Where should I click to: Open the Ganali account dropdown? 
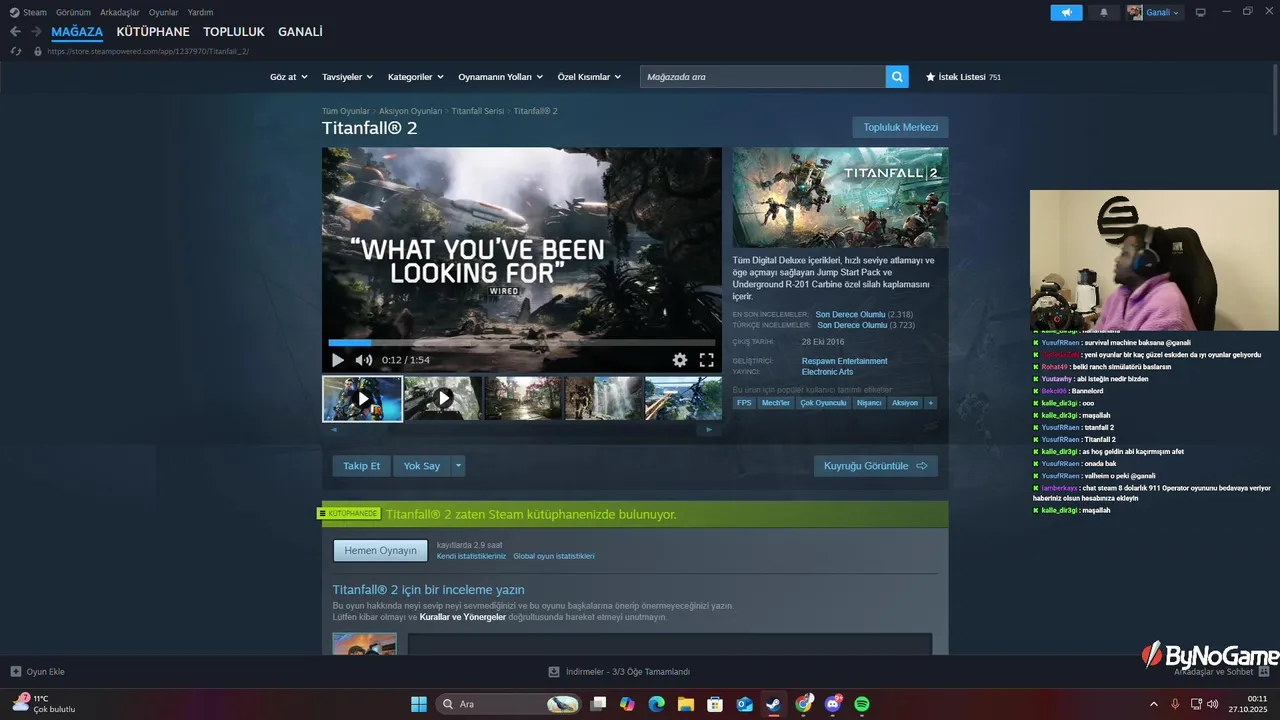point(1155,12)
